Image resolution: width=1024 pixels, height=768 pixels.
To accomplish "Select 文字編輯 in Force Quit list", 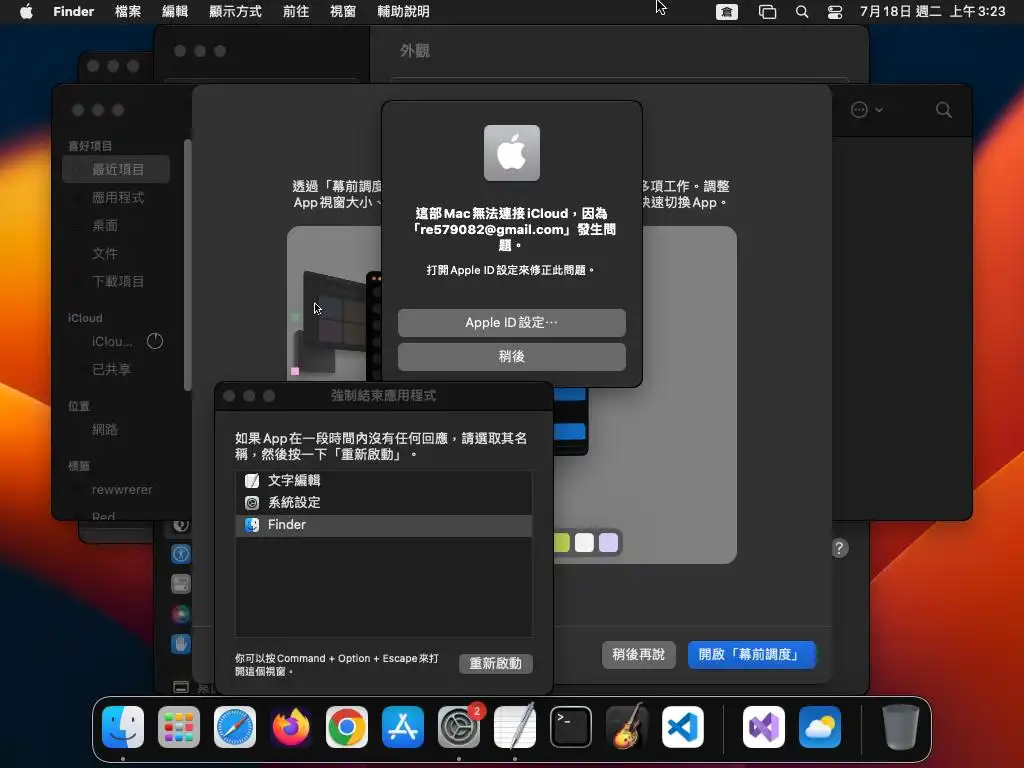I will point(383,481).
